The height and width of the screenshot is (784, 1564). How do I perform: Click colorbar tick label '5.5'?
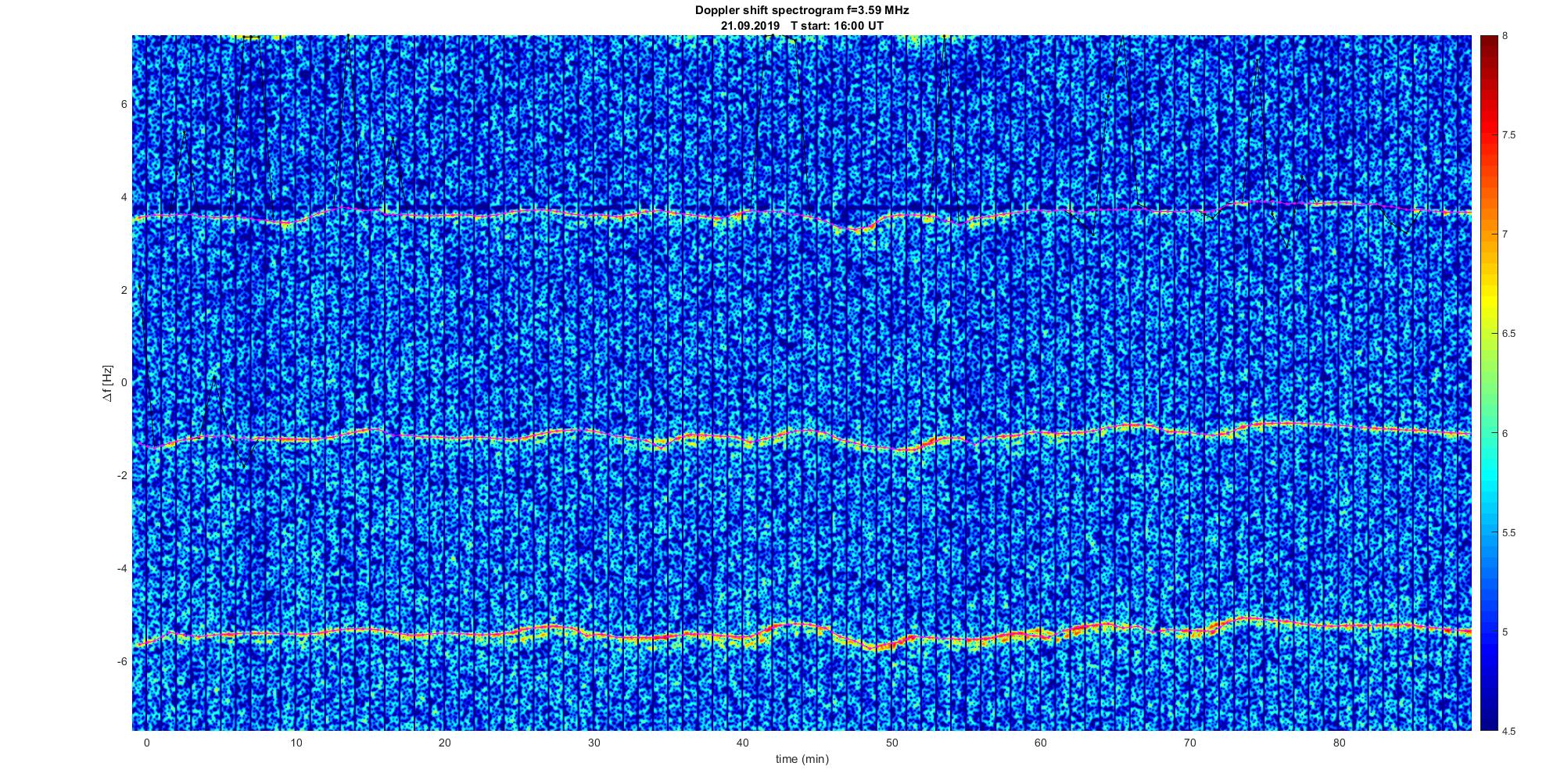point(1508,533)
